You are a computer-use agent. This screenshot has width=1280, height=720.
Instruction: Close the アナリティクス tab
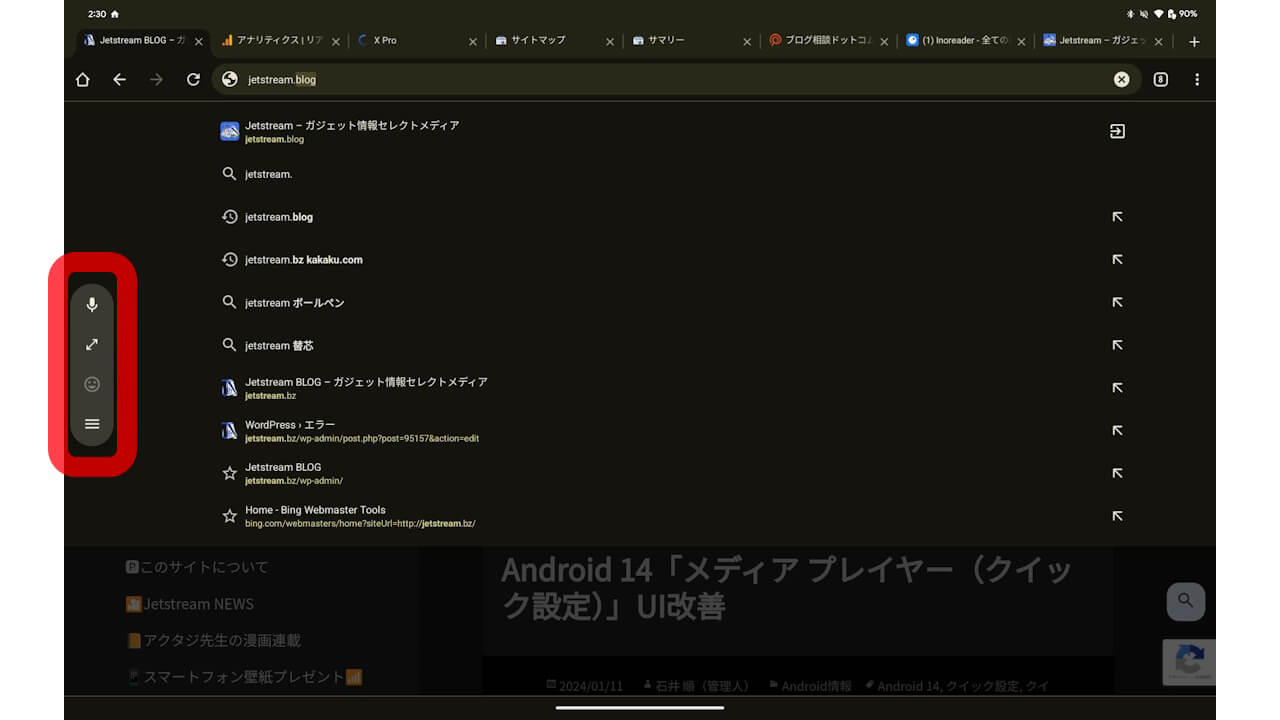tap(336, 42)
